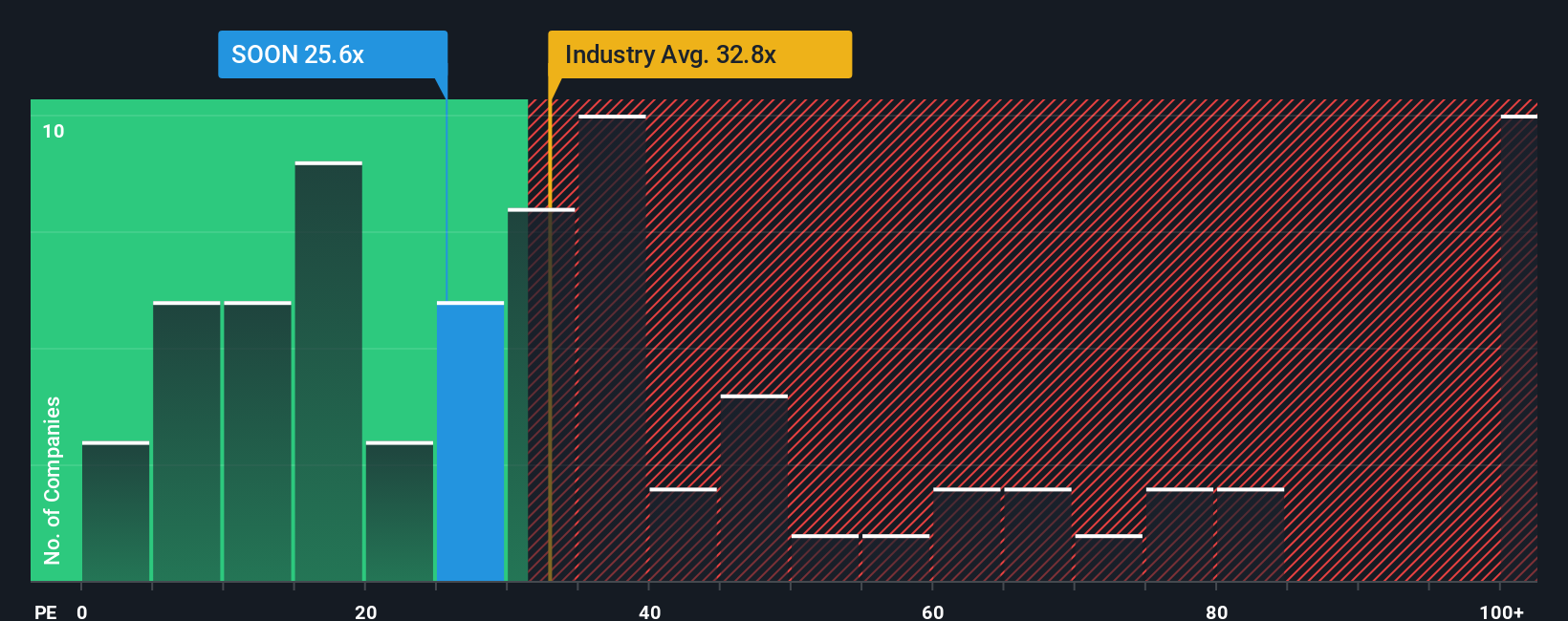Screen dimensions: 1568x621
Task: Click the bar between PE 40 and 45
Action: pyautogui.click(x=684, y=535)
